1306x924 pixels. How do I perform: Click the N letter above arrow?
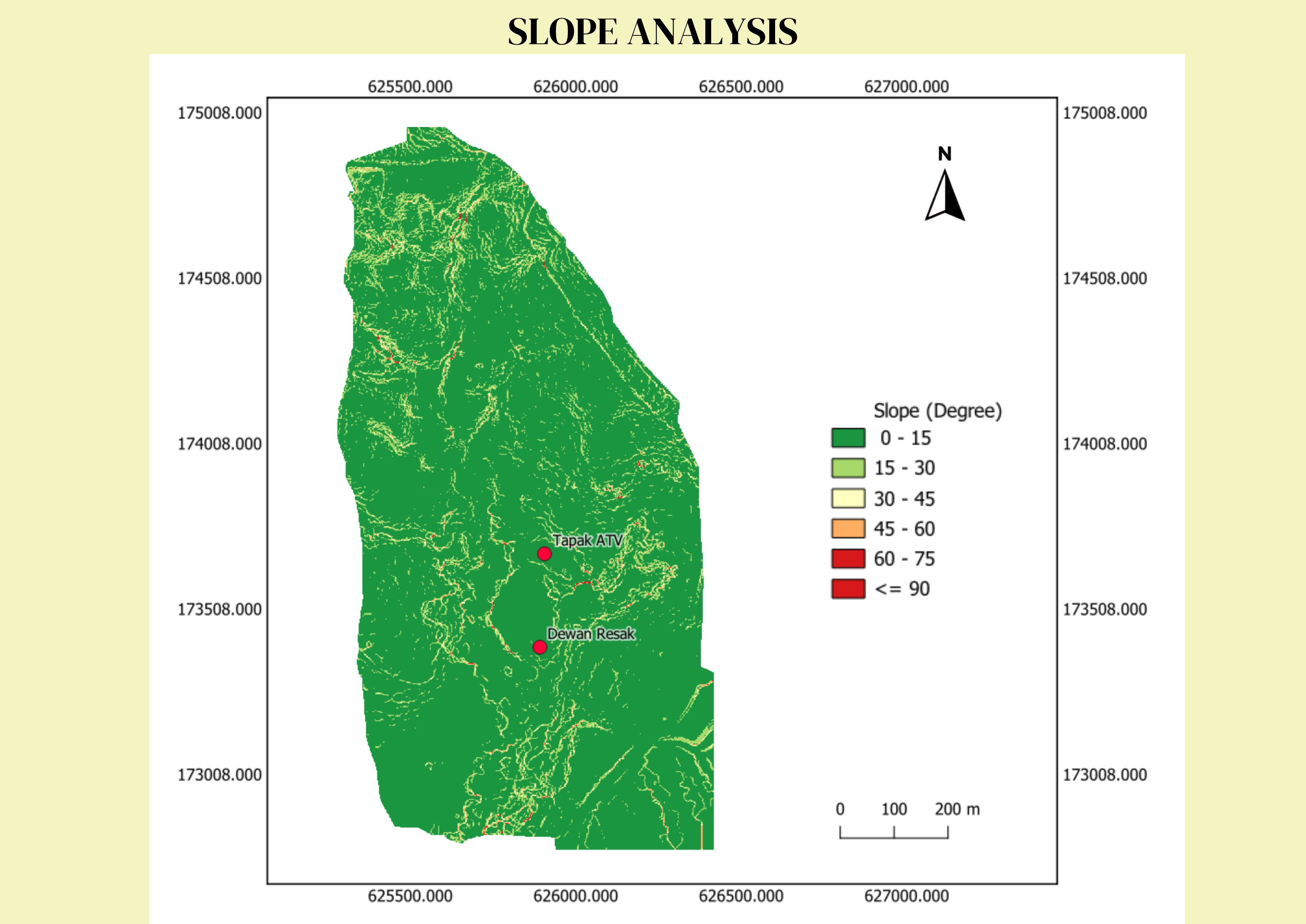(944, 154)
